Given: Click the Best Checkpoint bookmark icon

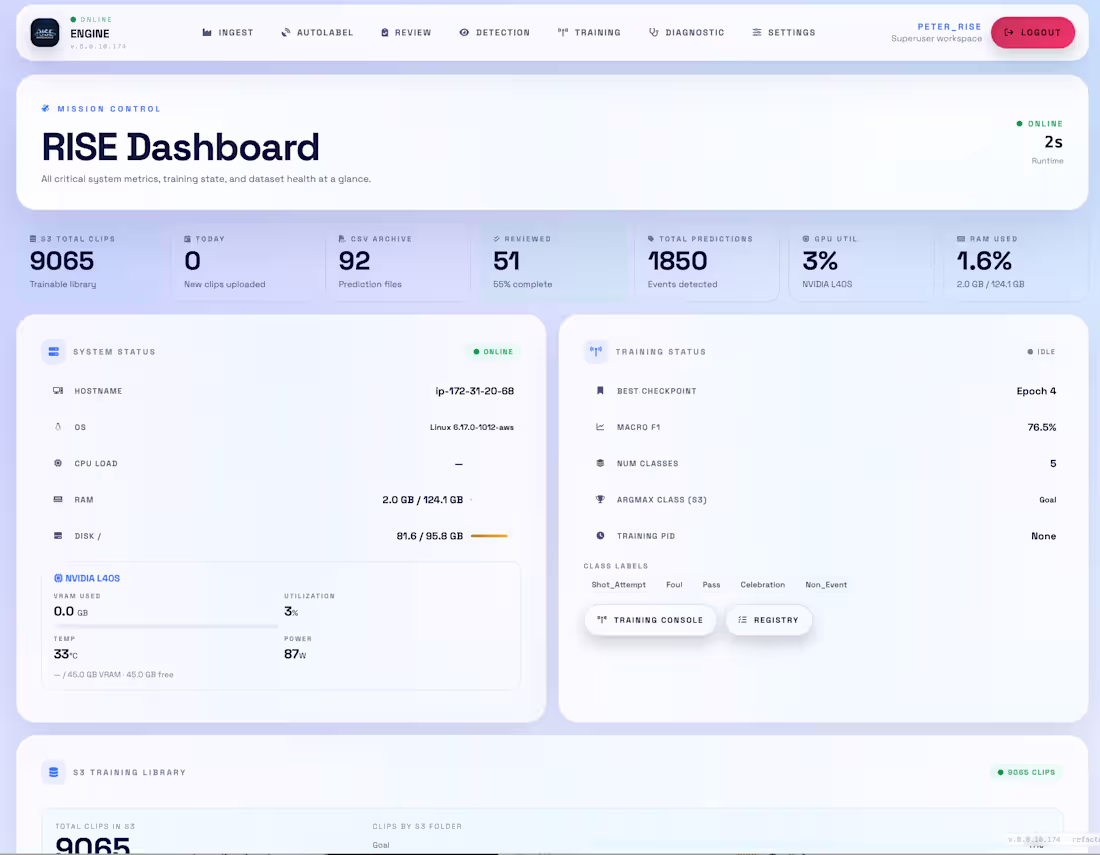Looking at the screenshot, I should coord(600,391).
